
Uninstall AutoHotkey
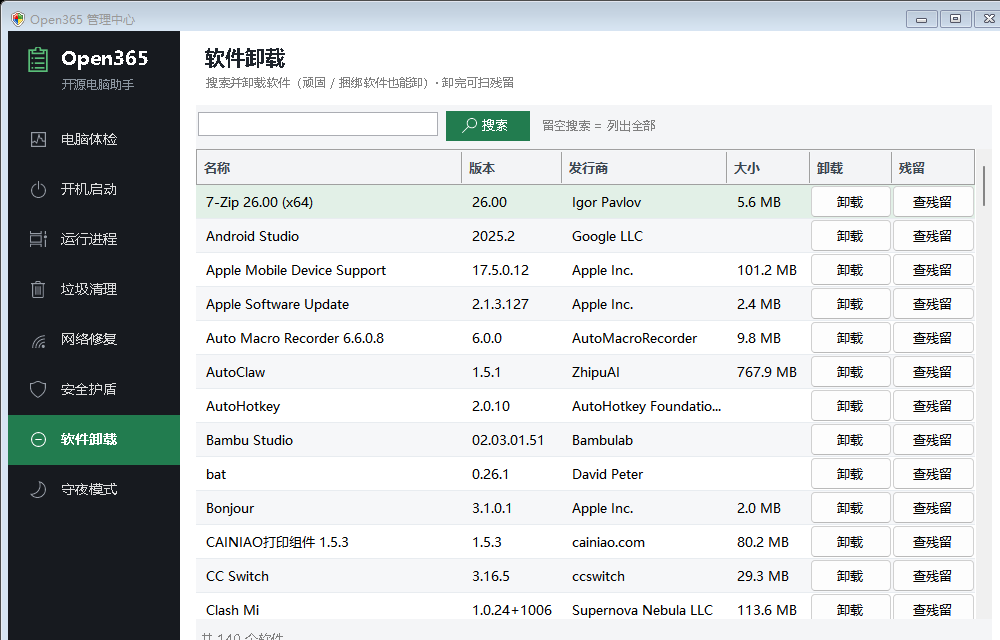tap(850, 406)
